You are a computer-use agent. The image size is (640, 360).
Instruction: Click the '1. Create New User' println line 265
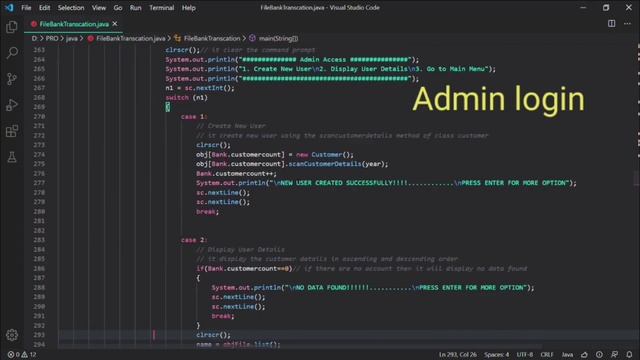[331, 69]
